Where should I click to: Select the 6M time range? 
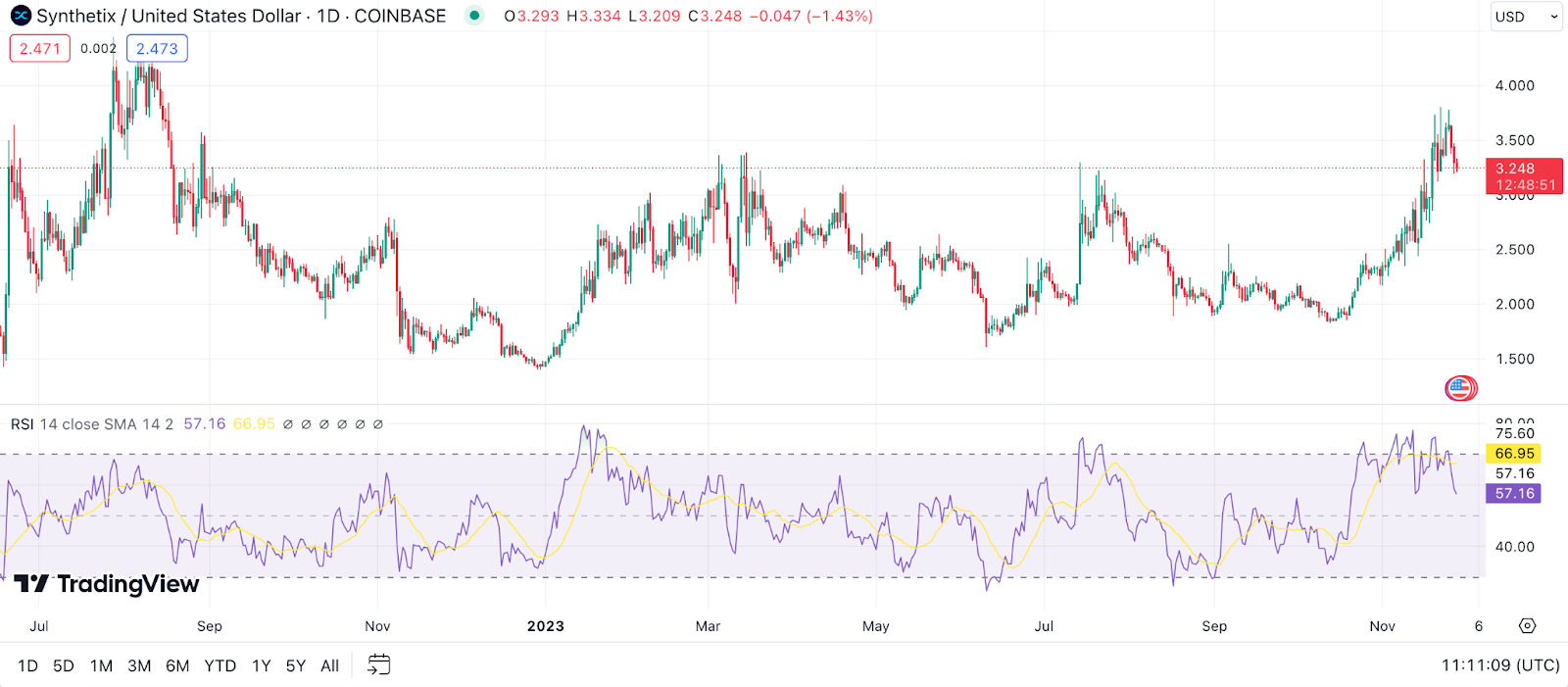(177, 665)
